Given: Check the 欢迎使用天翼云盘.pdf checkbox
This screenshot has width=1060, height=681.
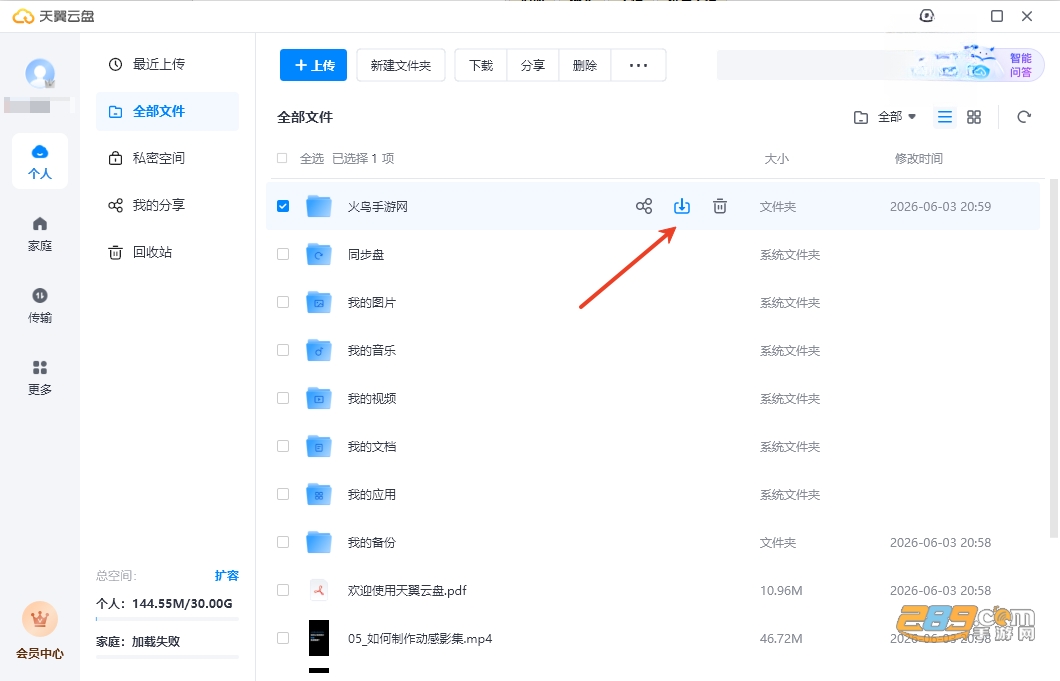Looking at the screenshot, I should 283,590.
